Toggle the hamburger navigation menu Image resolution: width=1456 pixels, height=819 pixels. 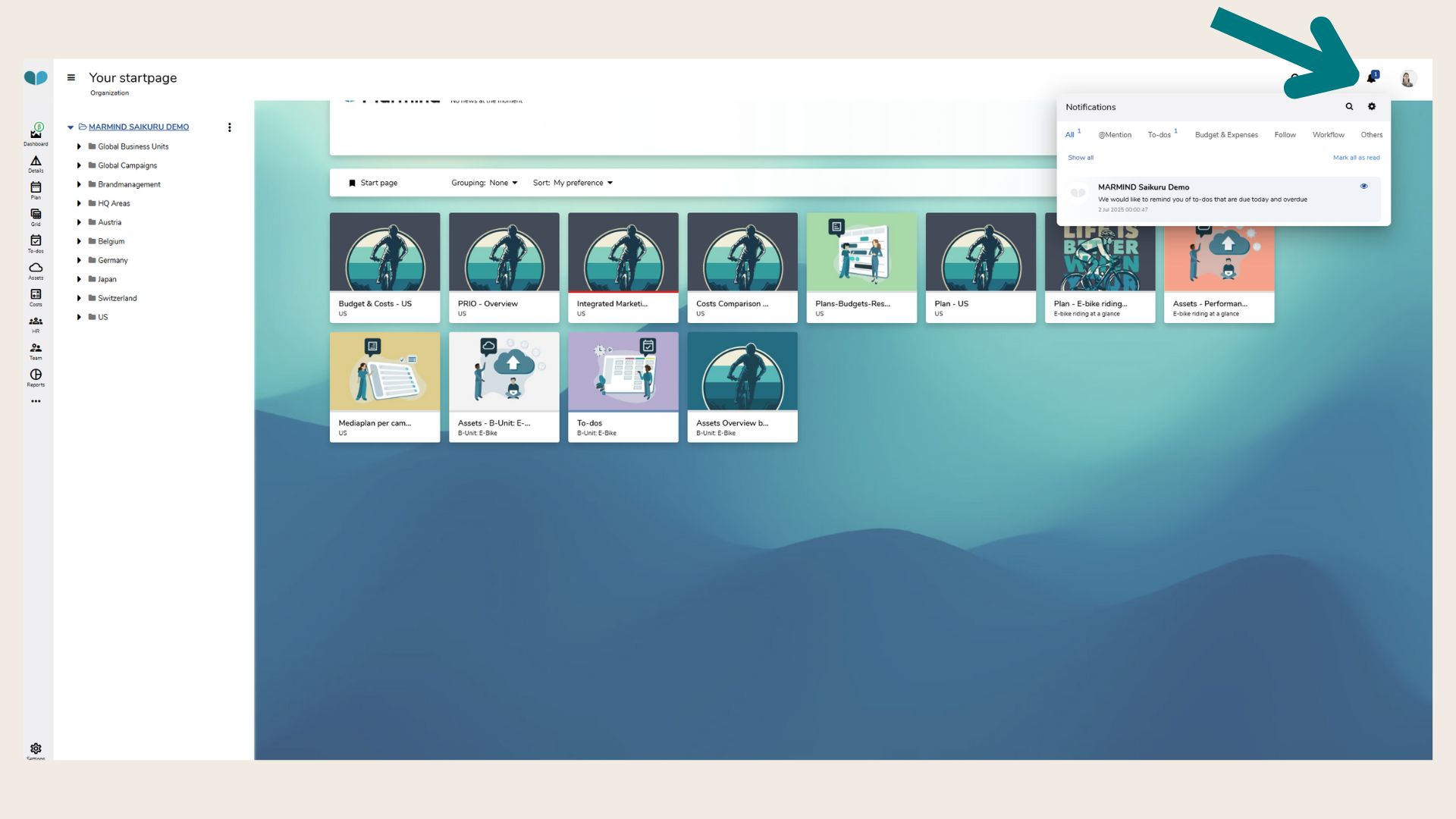(x=71, y=77)
